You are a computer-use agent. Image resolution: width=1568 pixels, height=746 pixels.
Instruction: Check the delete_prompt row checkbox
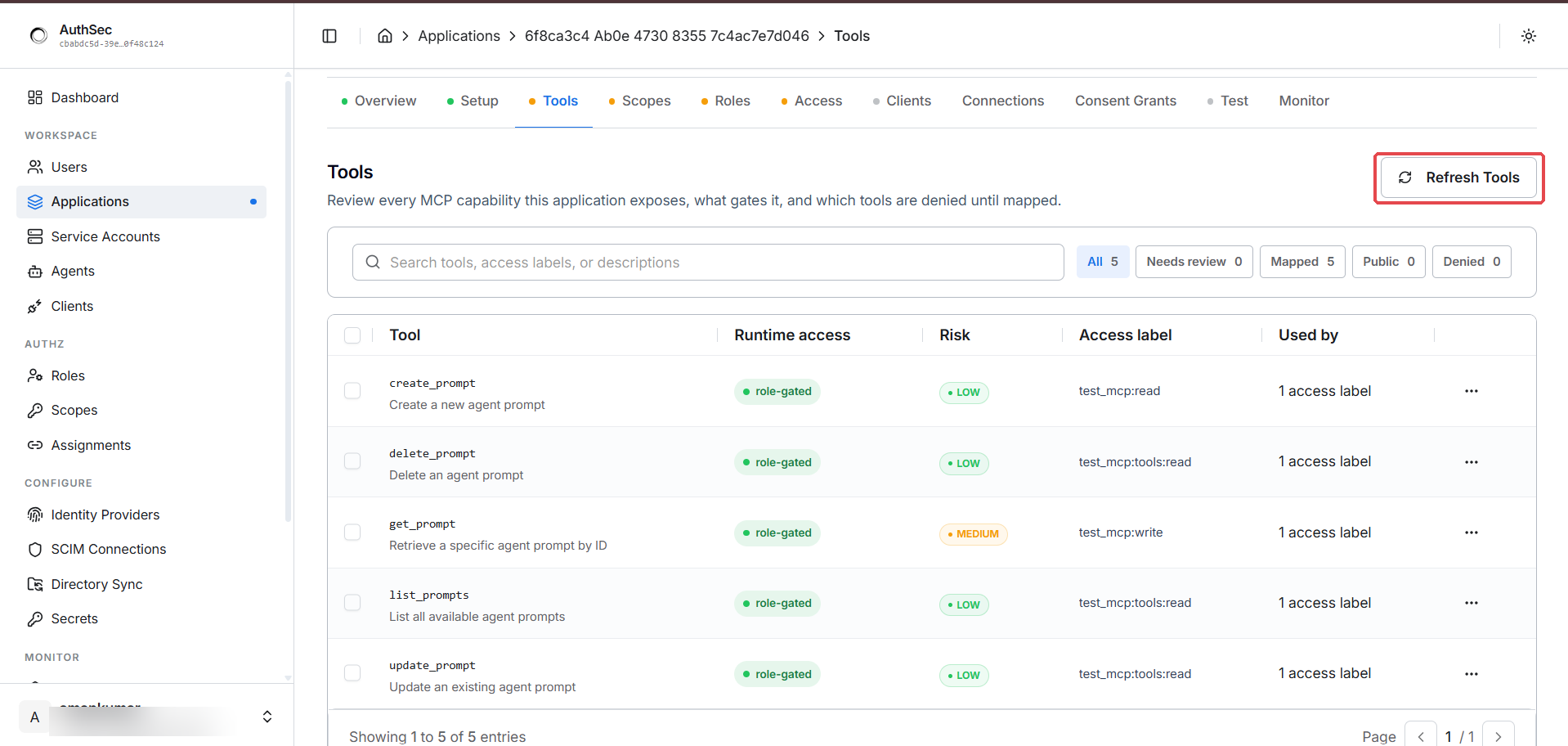point(352,461)
